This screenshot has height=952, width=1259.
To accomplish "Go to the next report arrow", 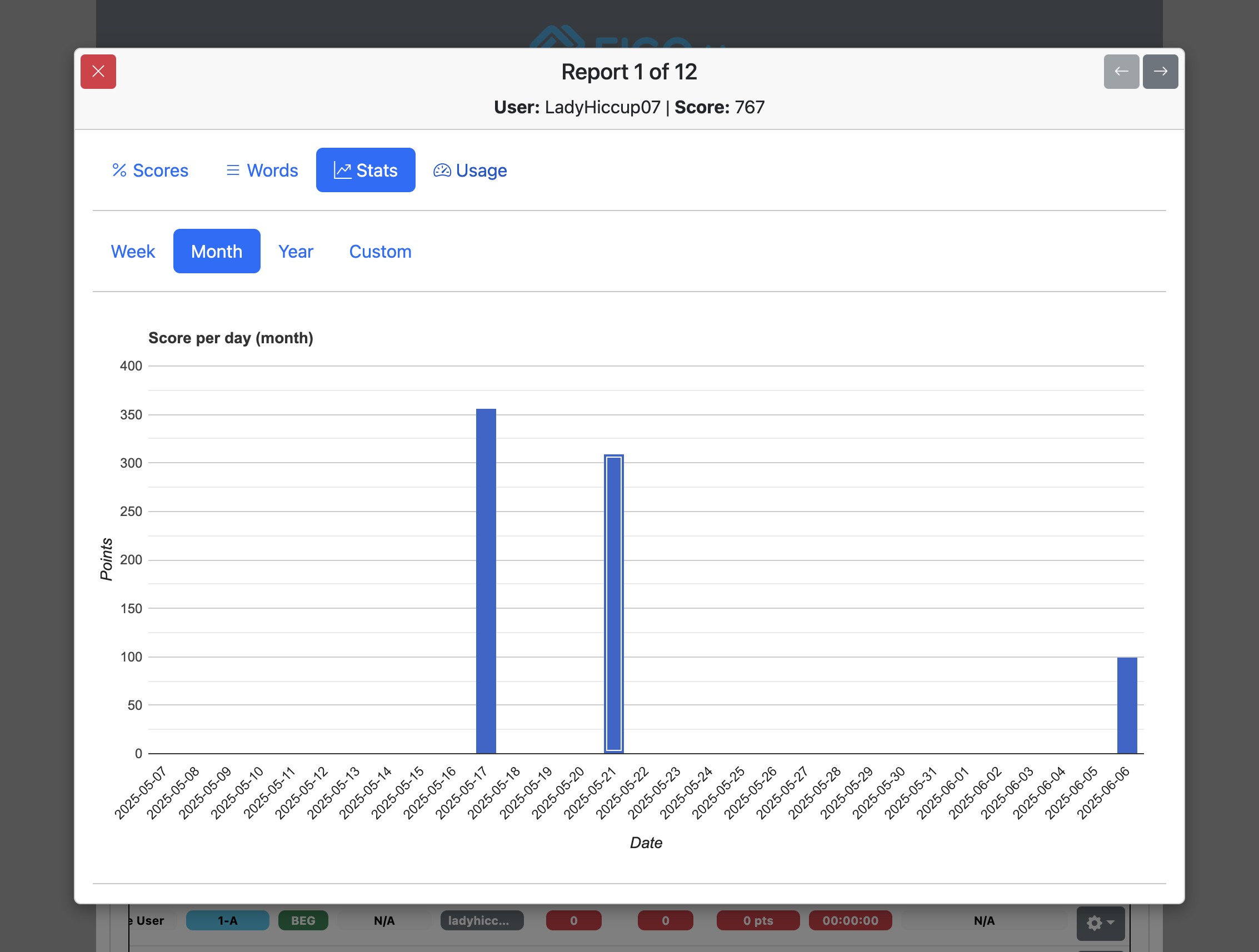I will pyautogui.click(x=1161, y=72).
